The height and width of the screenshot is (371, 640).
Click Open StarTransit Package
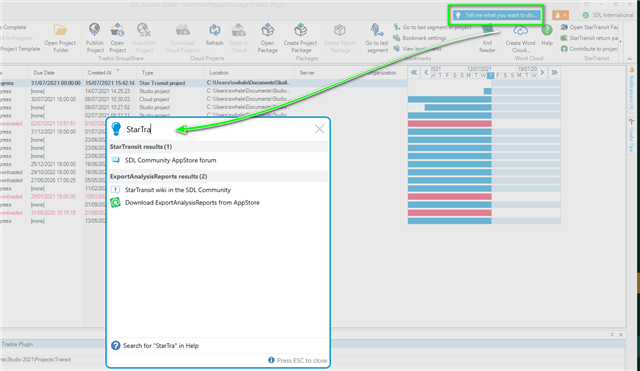coord(589,27)
